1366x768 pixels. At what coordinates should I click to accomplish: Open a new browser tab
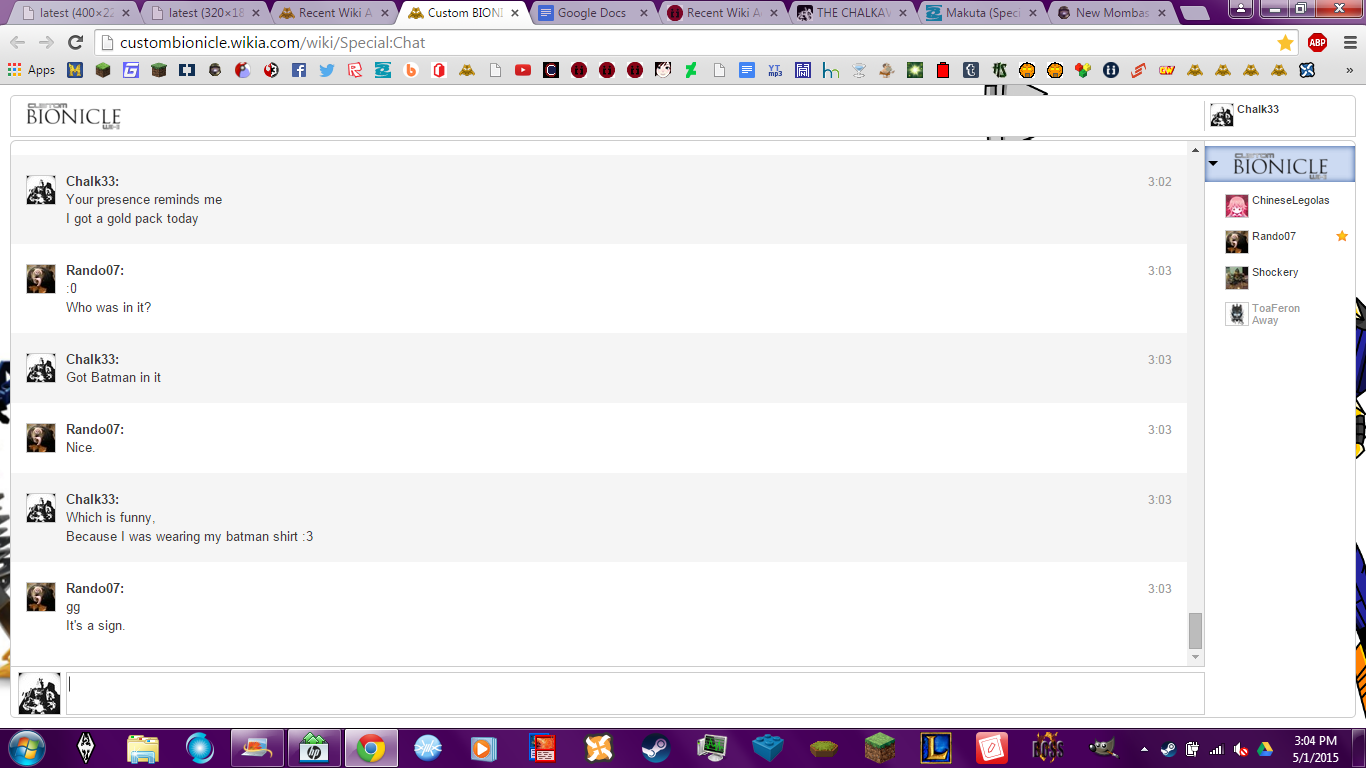tap(1193, 13)
